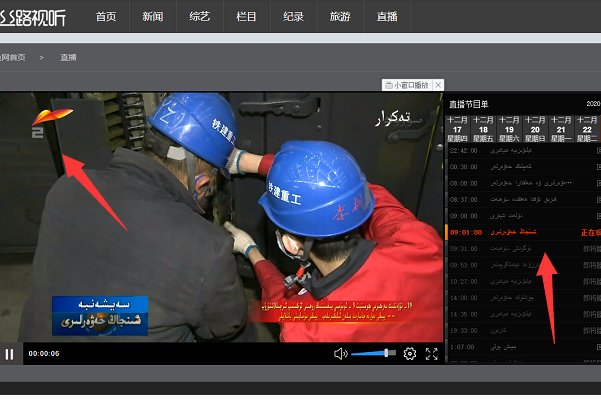The height and width of the screenshot is (400, 601).
Task: Select the 十二月 18 星期五 schedule date
Action: [x=483, y=129]
